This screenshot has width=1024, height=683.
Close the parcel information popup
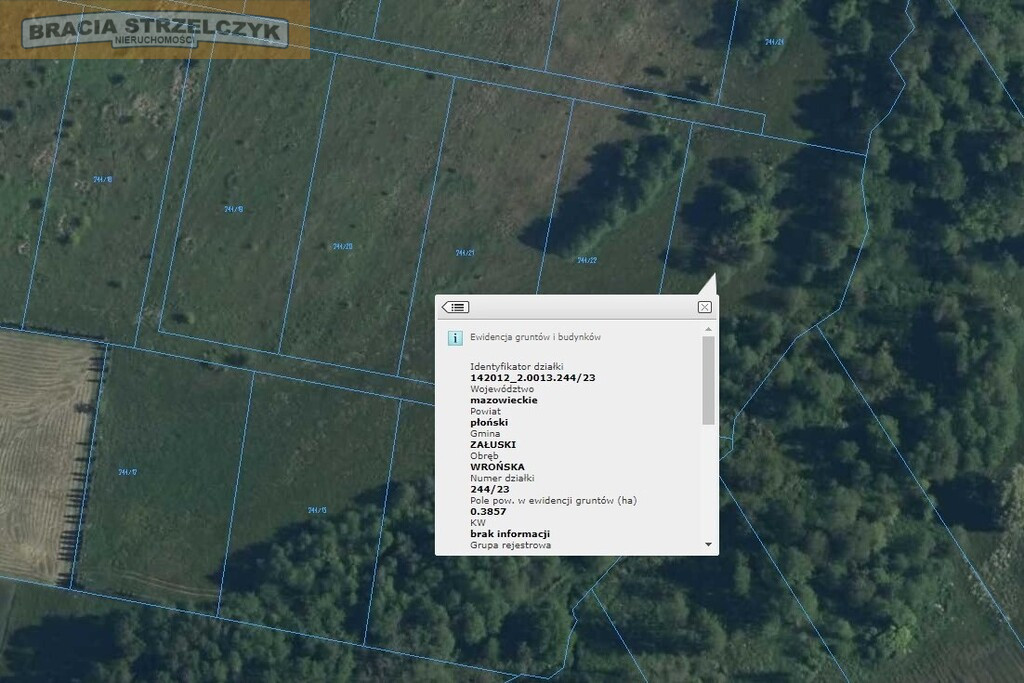[x=704, y=307]
